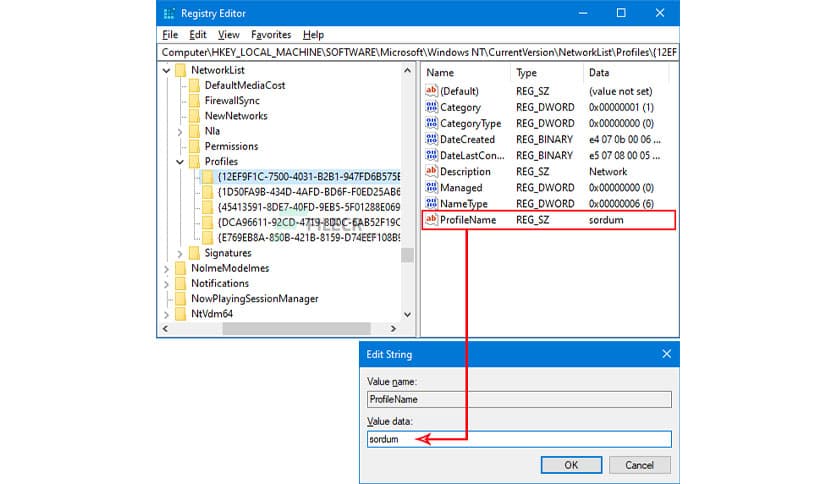The height and width of the screenshot is (484, 836).
Task: Expand the Nla tree node
Action: point(180,131)
